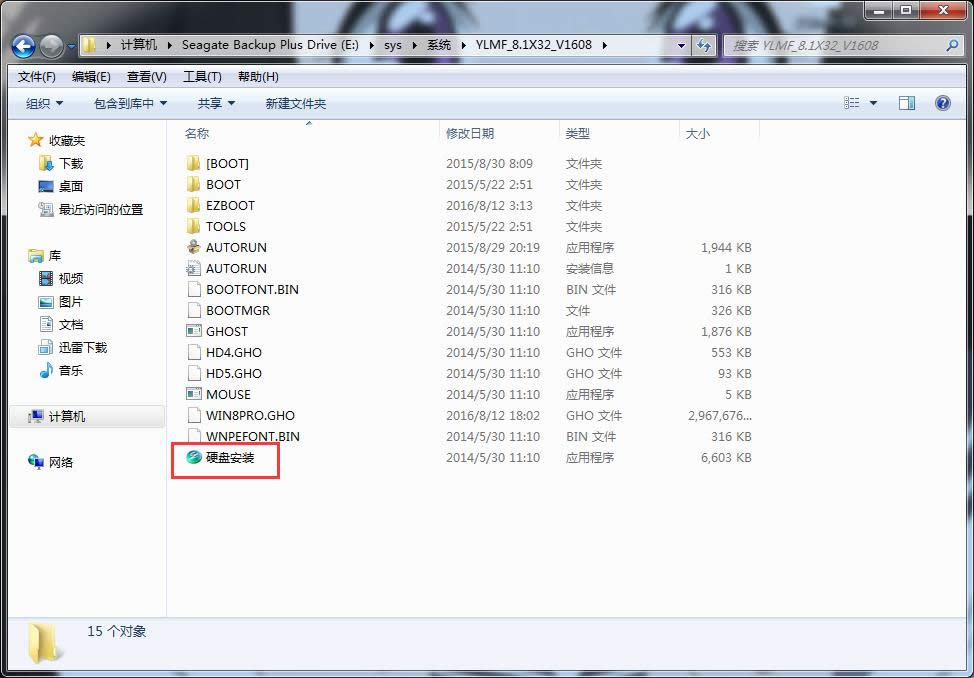Open the 组织 dropdown

[42, 102]
